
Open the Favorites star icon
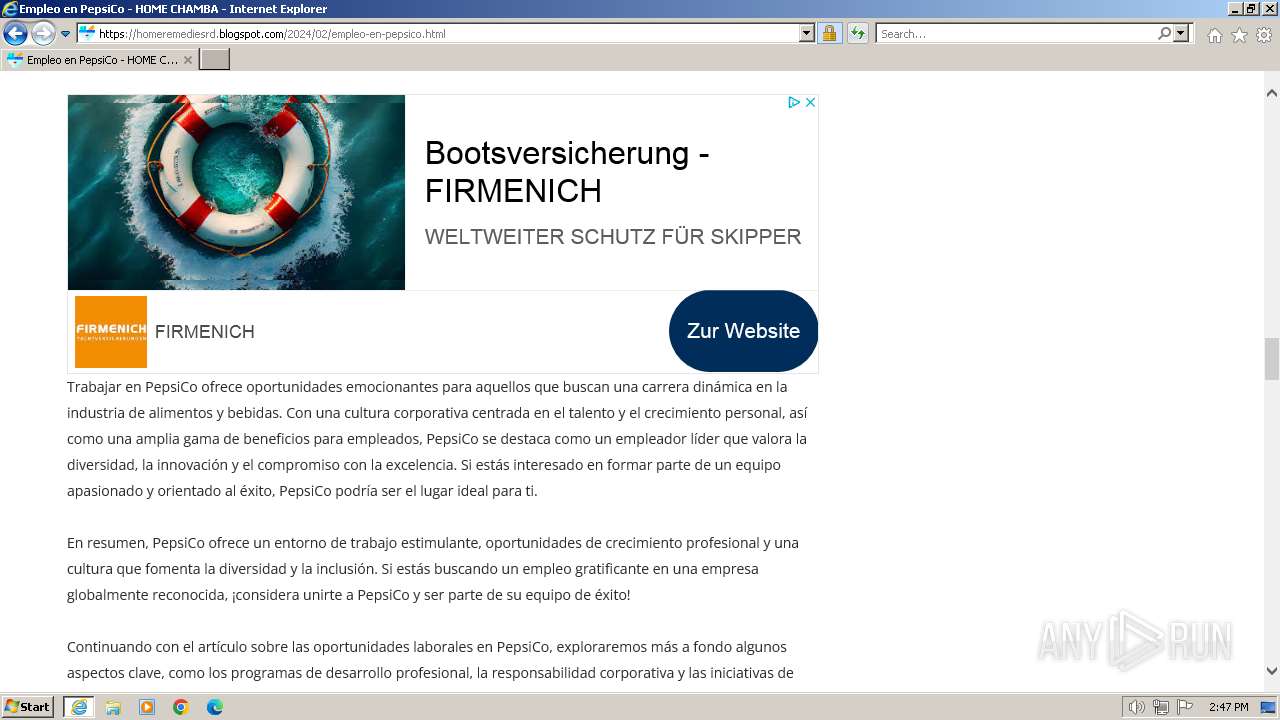tap(1239, 35)
